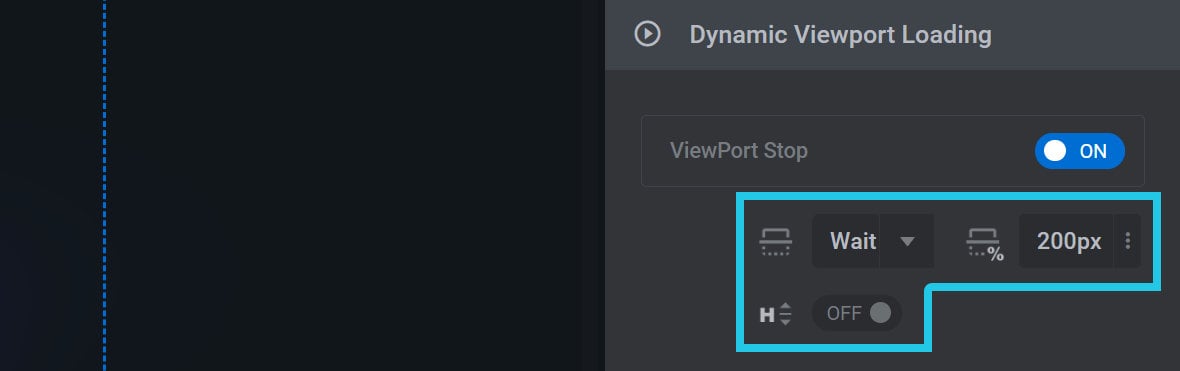
Task: Click the arrow beside the Wait selection
Action: click(x=907, y=242)
